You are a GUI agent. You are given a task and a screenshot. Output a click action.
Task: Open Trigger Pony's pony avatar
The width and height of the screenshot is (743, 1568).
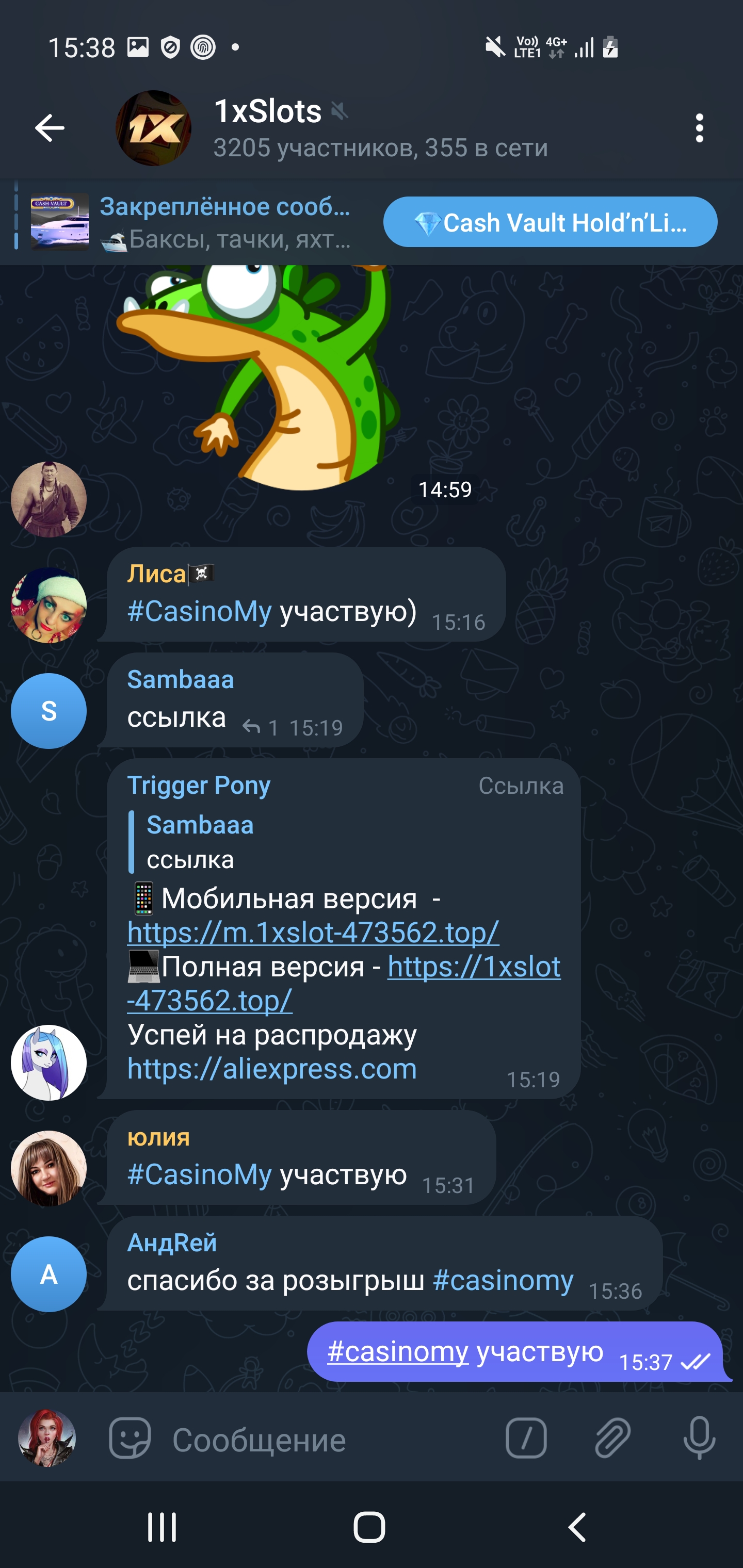49,1062
